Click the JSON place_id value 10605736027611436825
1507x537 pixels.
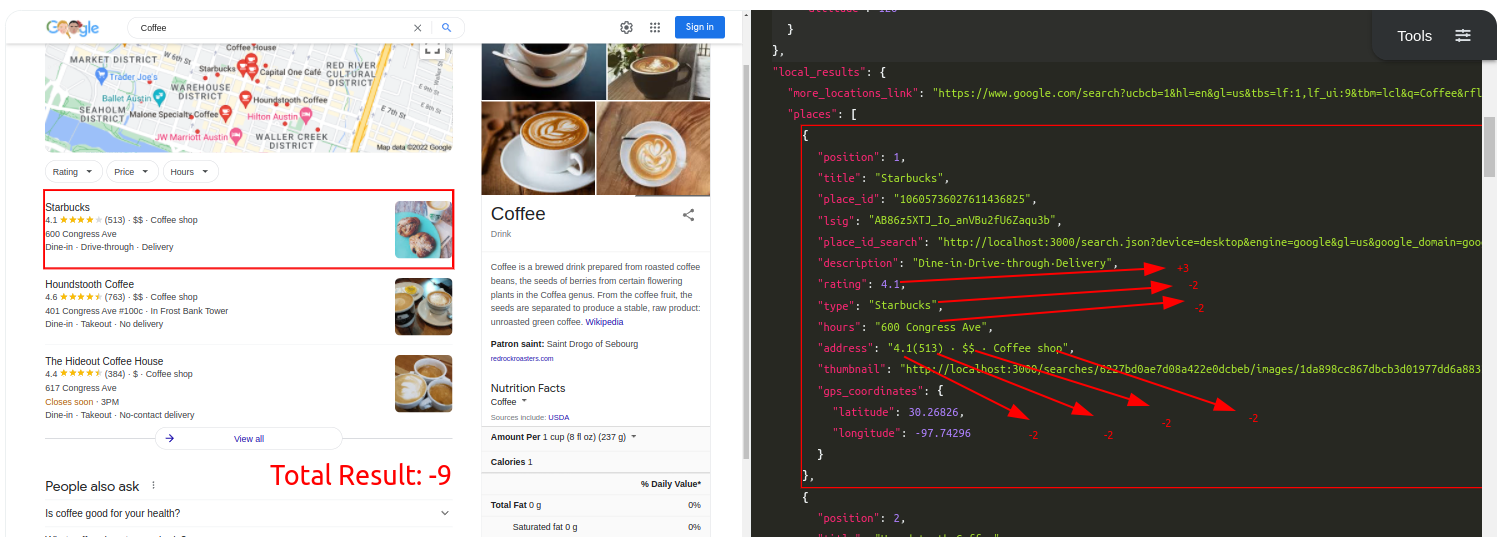click(963, 200)
